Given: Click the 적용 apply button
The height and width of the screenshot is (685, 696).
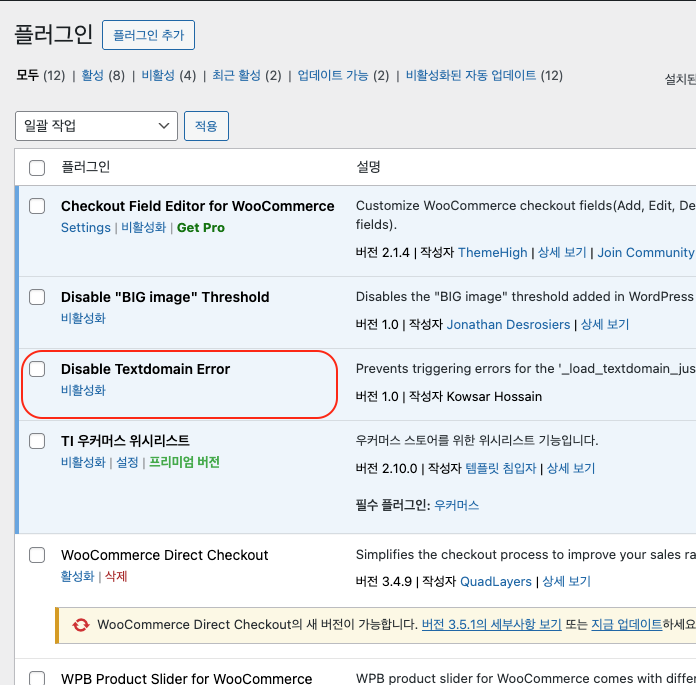Looking at the screenshot, I should click(x=206, y=126).
